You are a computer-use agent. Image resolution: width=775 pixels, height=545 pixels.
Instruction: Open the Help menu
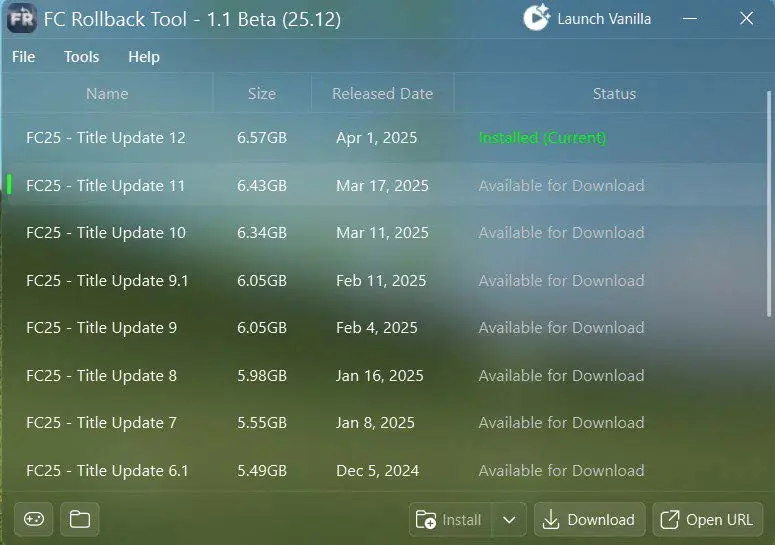pos(144,57)
